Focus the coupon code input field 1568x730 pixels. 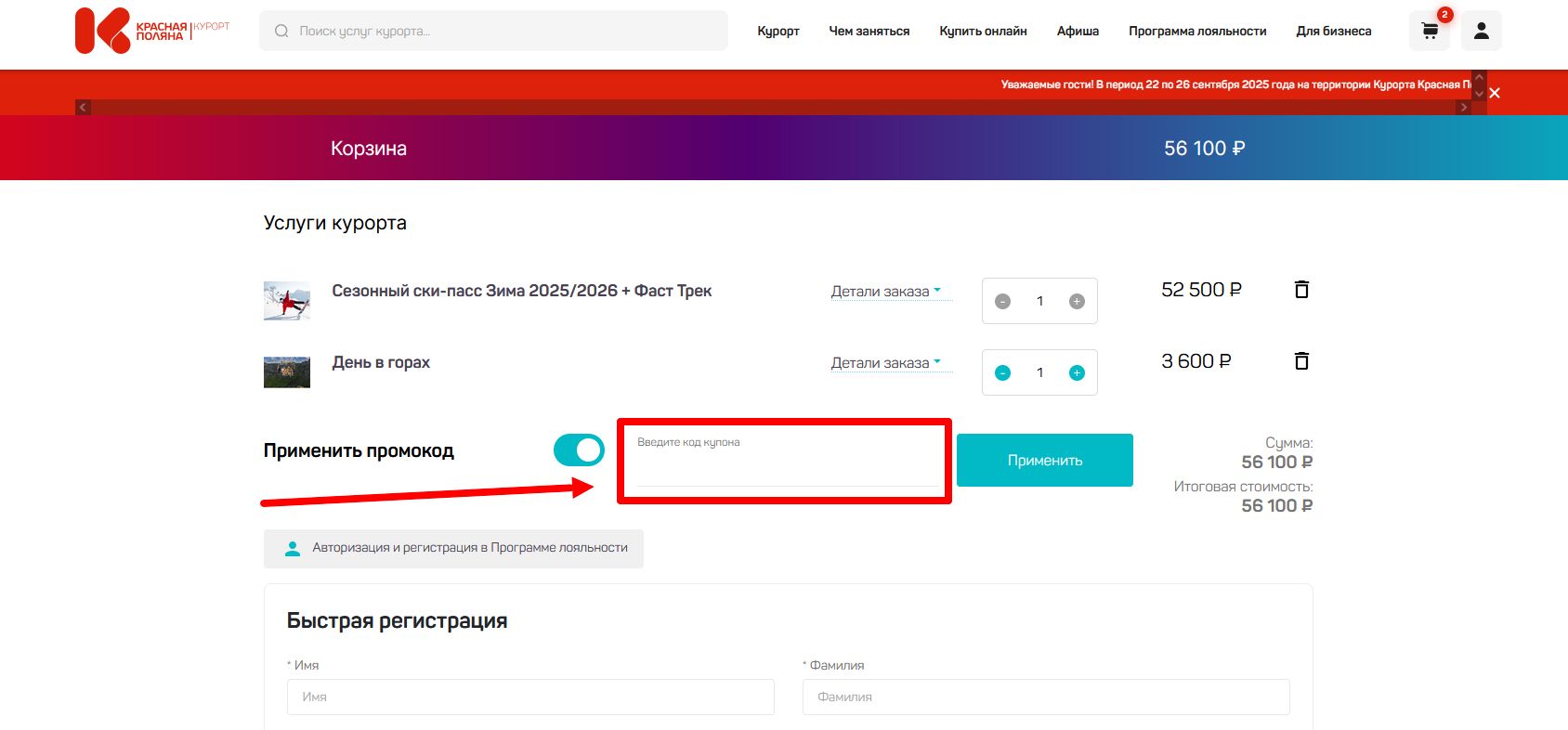coord(786,468)
